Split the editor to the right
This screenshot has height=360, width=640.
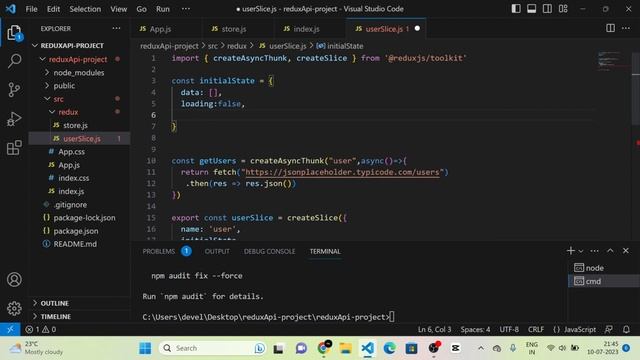(x=610, y=28)
